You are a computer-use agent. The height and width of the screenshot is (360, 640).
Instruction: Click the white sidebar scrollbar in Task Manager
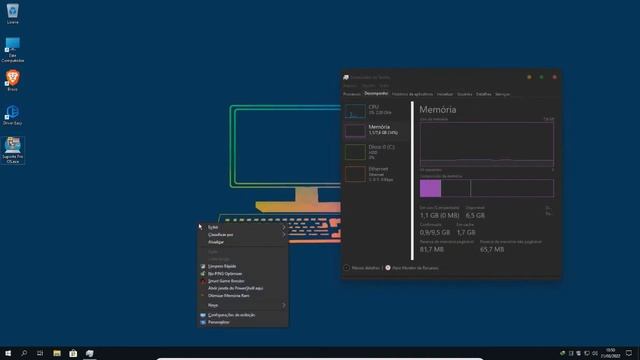coord(412,181)
